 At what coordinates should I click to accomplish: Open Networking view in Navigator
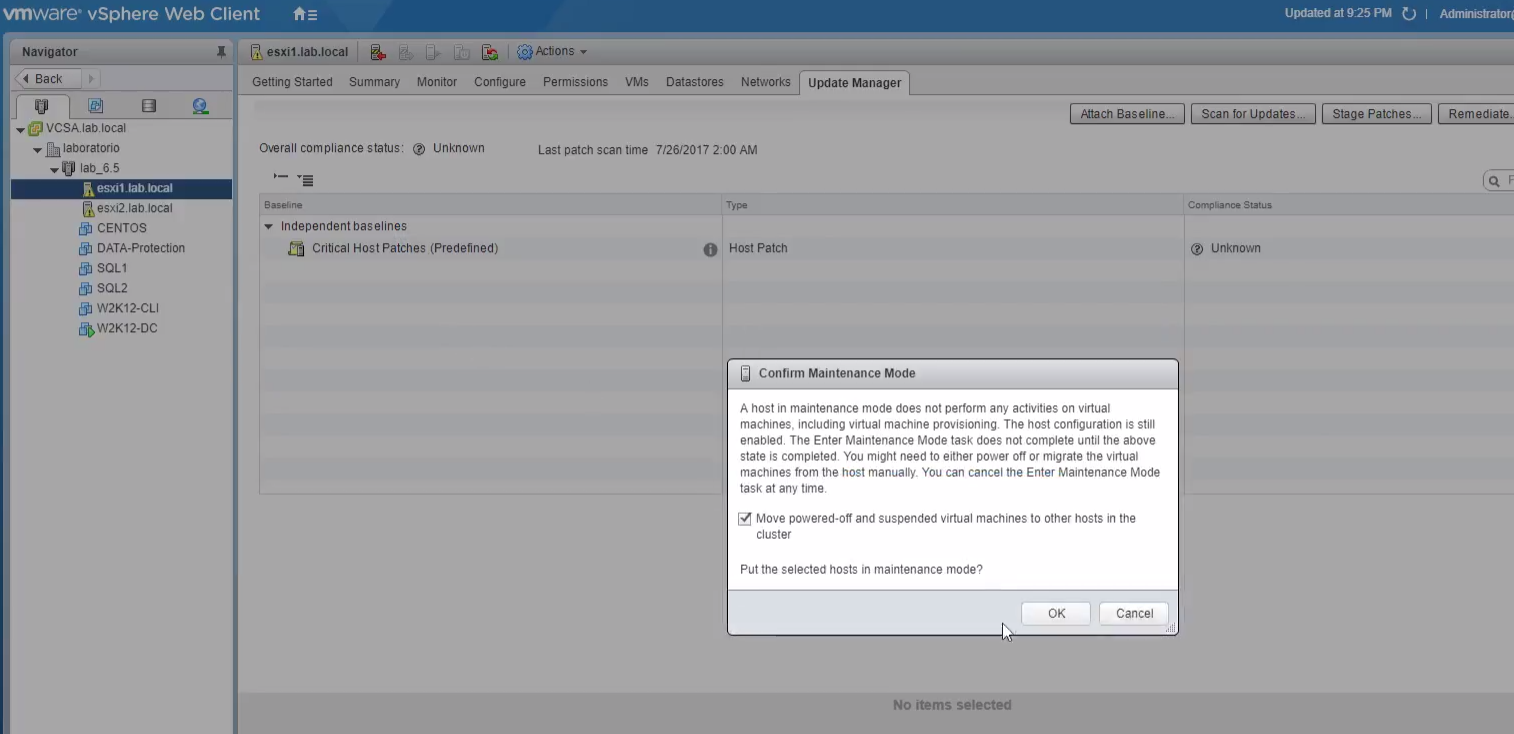[x=200, y=106]
